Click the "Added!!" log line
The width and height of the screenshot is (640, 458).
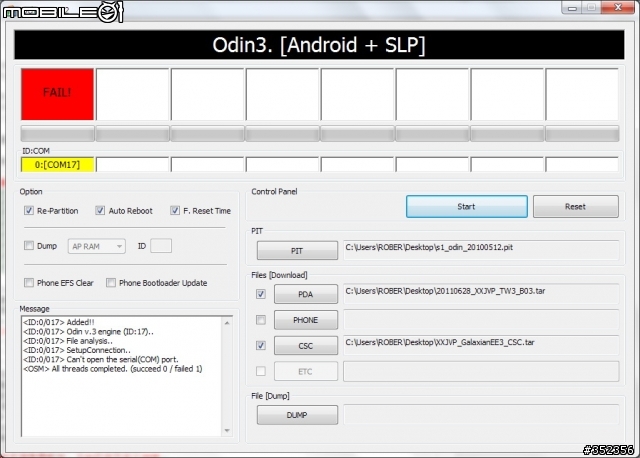(x=59, y=322)
